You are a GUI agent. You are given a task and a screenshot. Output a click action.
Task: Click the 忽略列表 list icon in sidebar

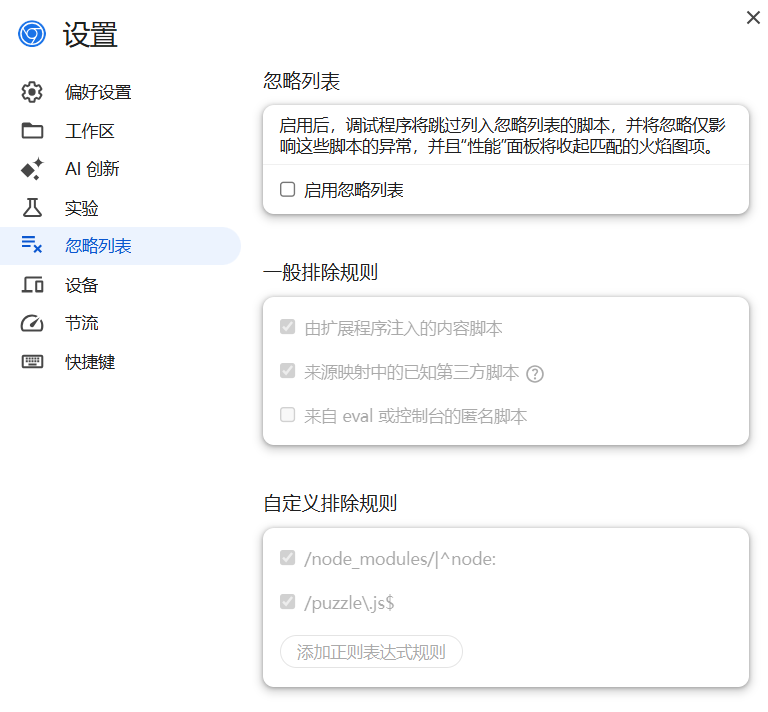pyautogui.click(x=32, y=246)
